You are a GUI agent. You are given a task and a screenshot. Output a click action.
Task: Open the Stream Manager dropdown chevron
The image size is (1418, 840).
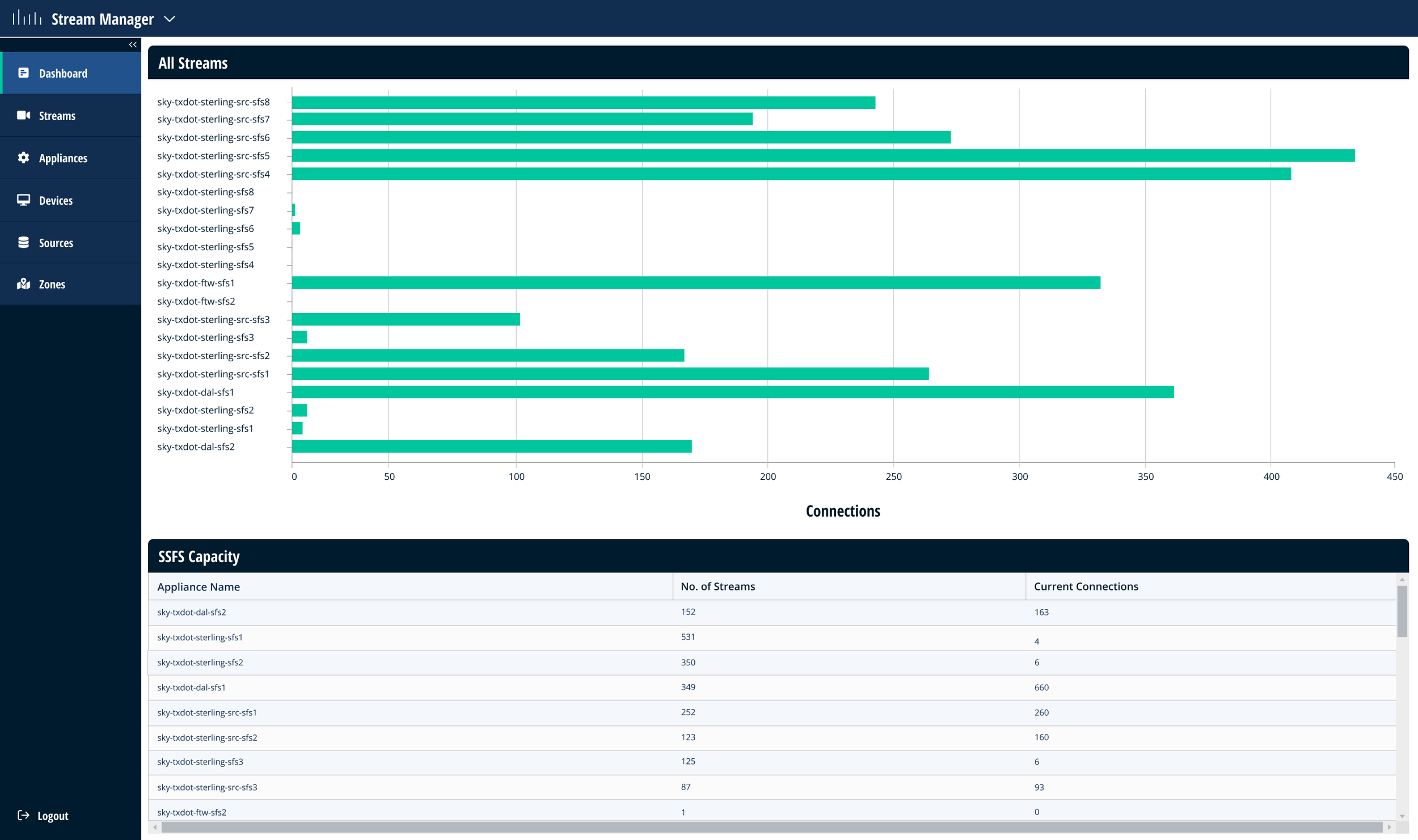pos(169,19)
